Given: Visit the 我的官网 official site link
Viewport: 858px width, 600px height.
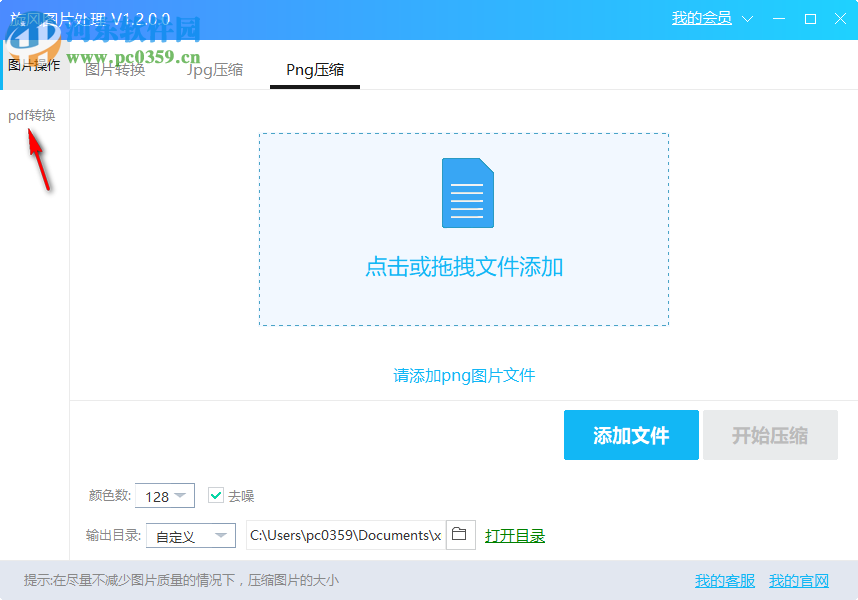Looking at the screenshot, I should 800,580.
